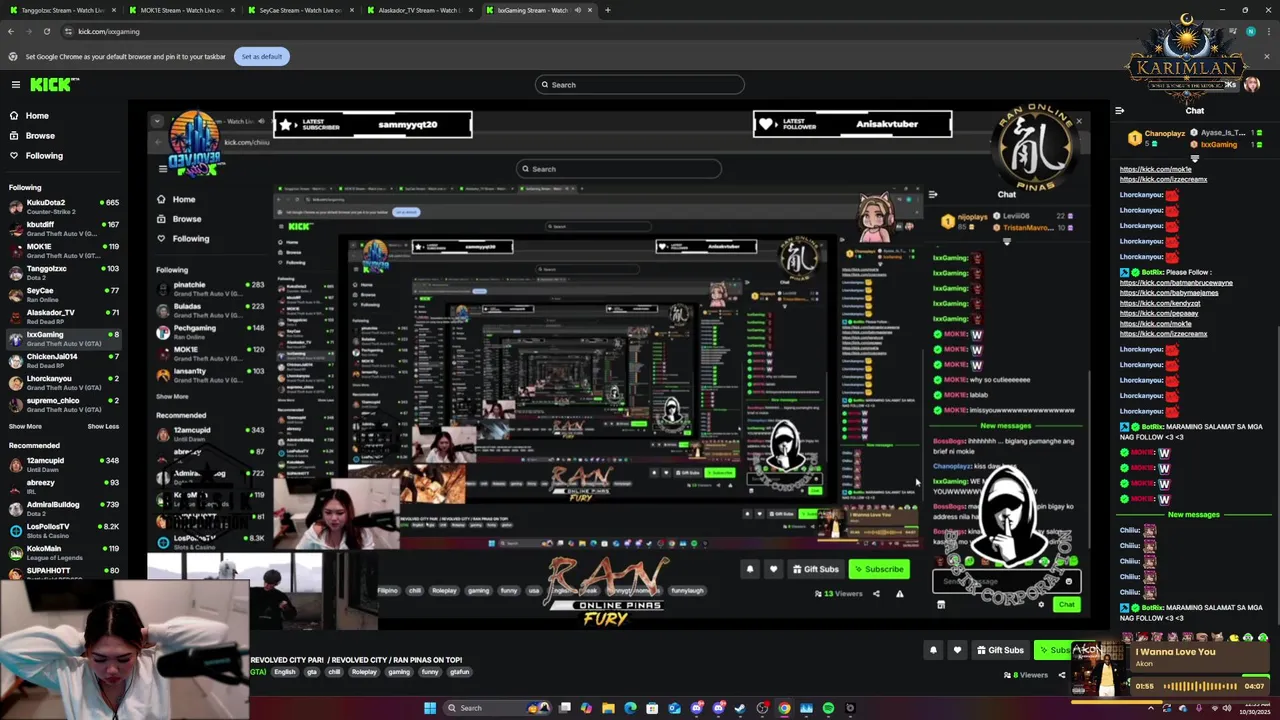Click New messages in main chat
The image size is (1280, 720).
pyautogui.click(x=1194, y=514)
